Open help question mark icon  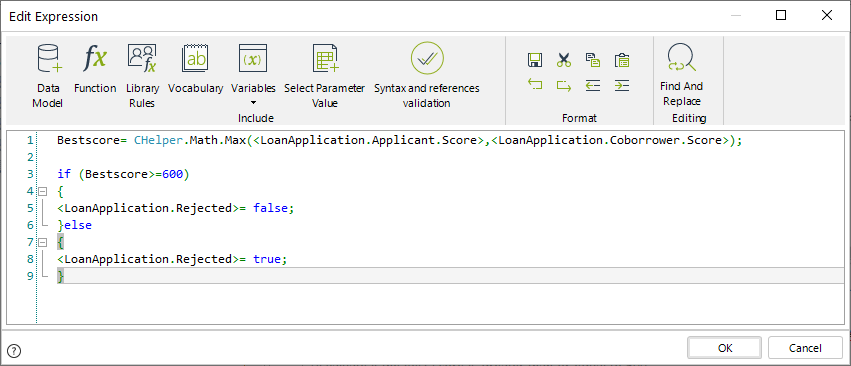pos(15,351)
